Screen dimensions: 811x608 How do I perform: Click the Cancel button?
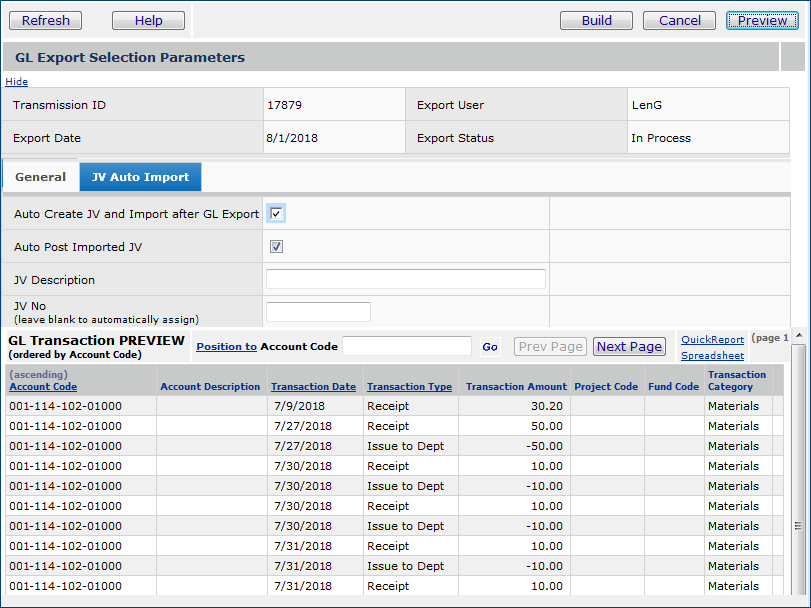click(x=679, y=20)
